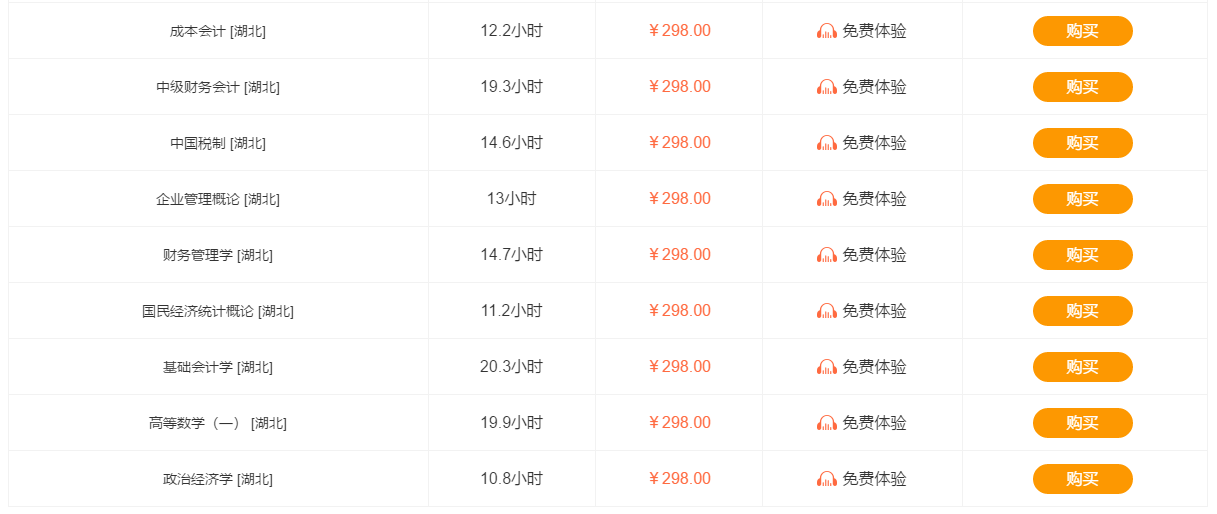This screenshot has height=514, width=1217.
Task: Click 购买 for 国民经济统计概论
Action: tap(1082, 311)
